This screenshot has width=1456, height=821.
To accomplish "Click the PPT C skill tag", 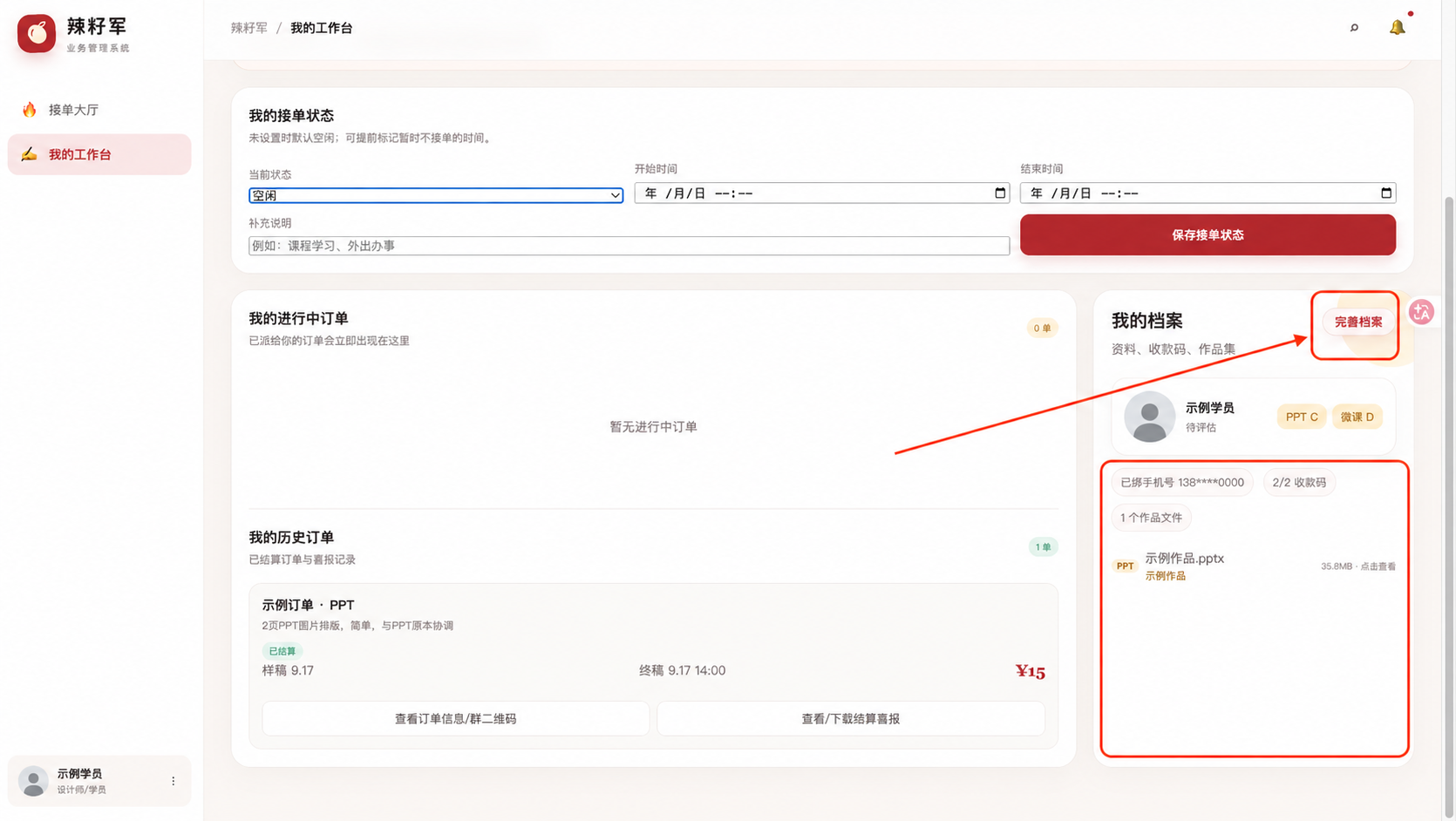I will (x=1302, y=417).
